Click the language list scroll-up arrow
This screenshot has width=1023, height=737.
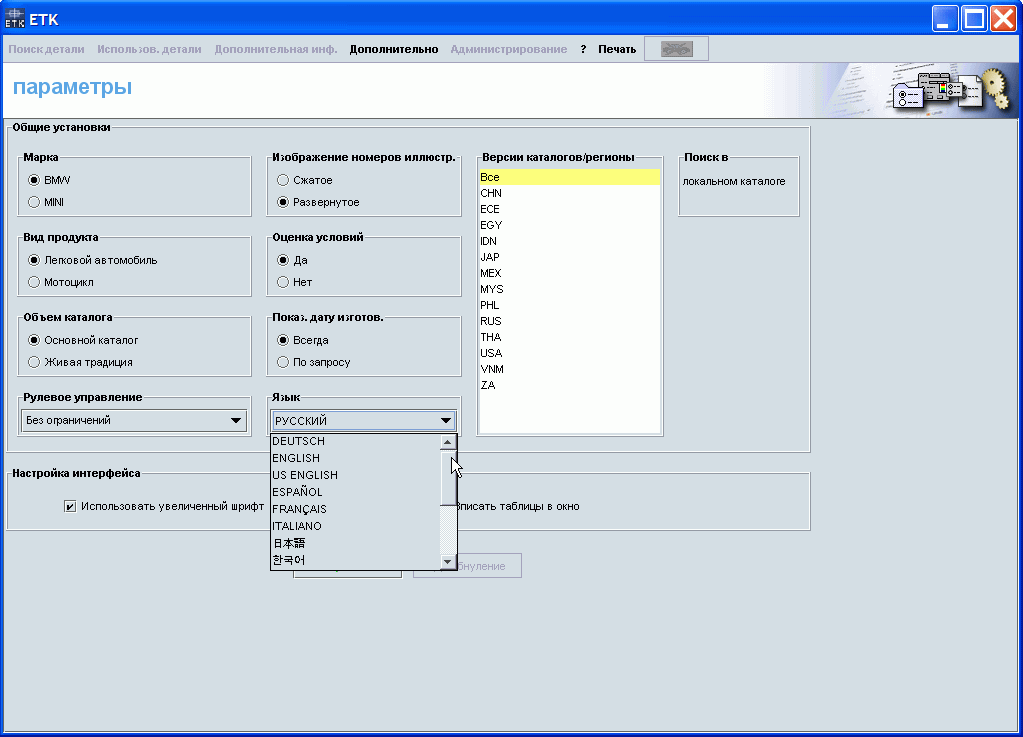(448, 442)
